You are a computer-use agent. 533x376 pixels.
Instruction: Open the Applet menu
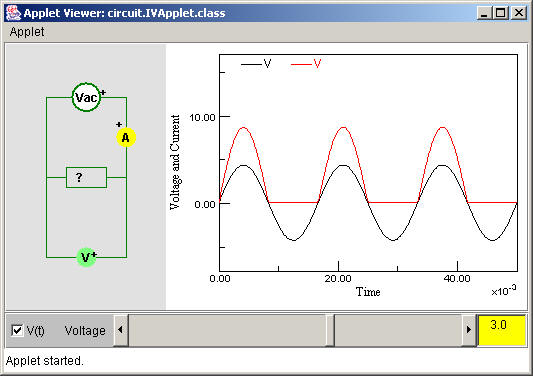27,32
